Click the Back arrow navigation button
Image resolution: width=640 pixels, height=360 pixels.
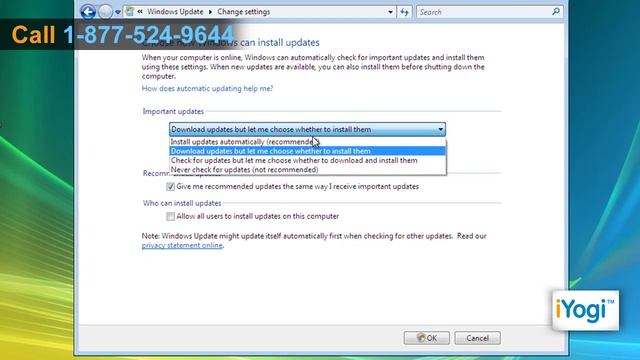click(88, 12)
